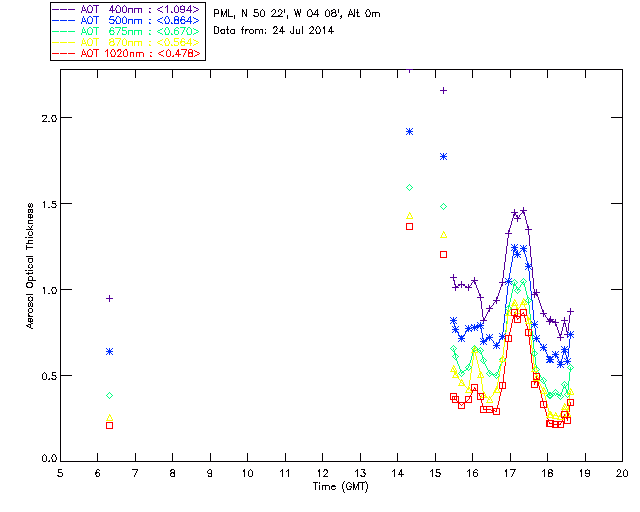Click the x-axis label 18

click(547, 473)
